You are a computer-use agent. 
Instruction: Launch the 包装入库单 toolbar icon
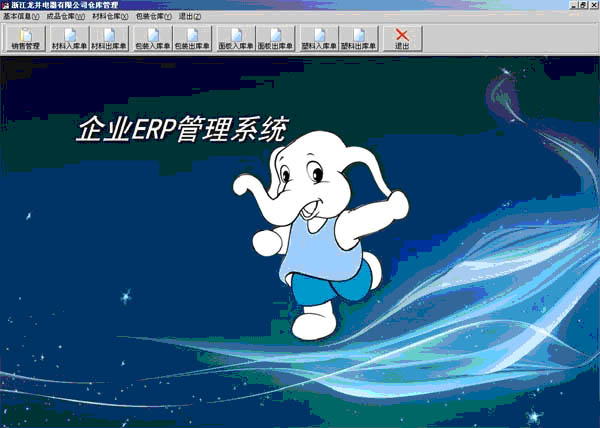152,39
